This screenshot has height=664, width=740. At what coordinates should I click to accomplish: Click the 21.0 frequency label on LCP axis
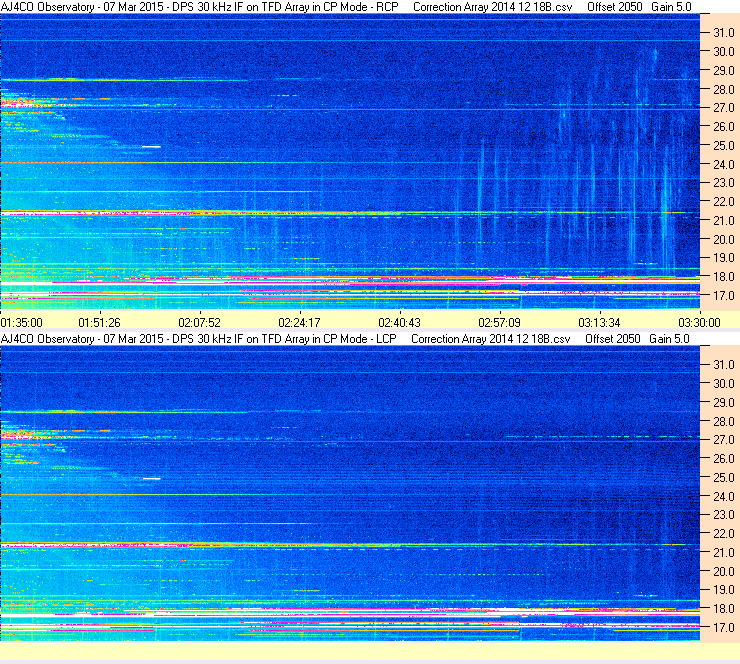[724, 553]
